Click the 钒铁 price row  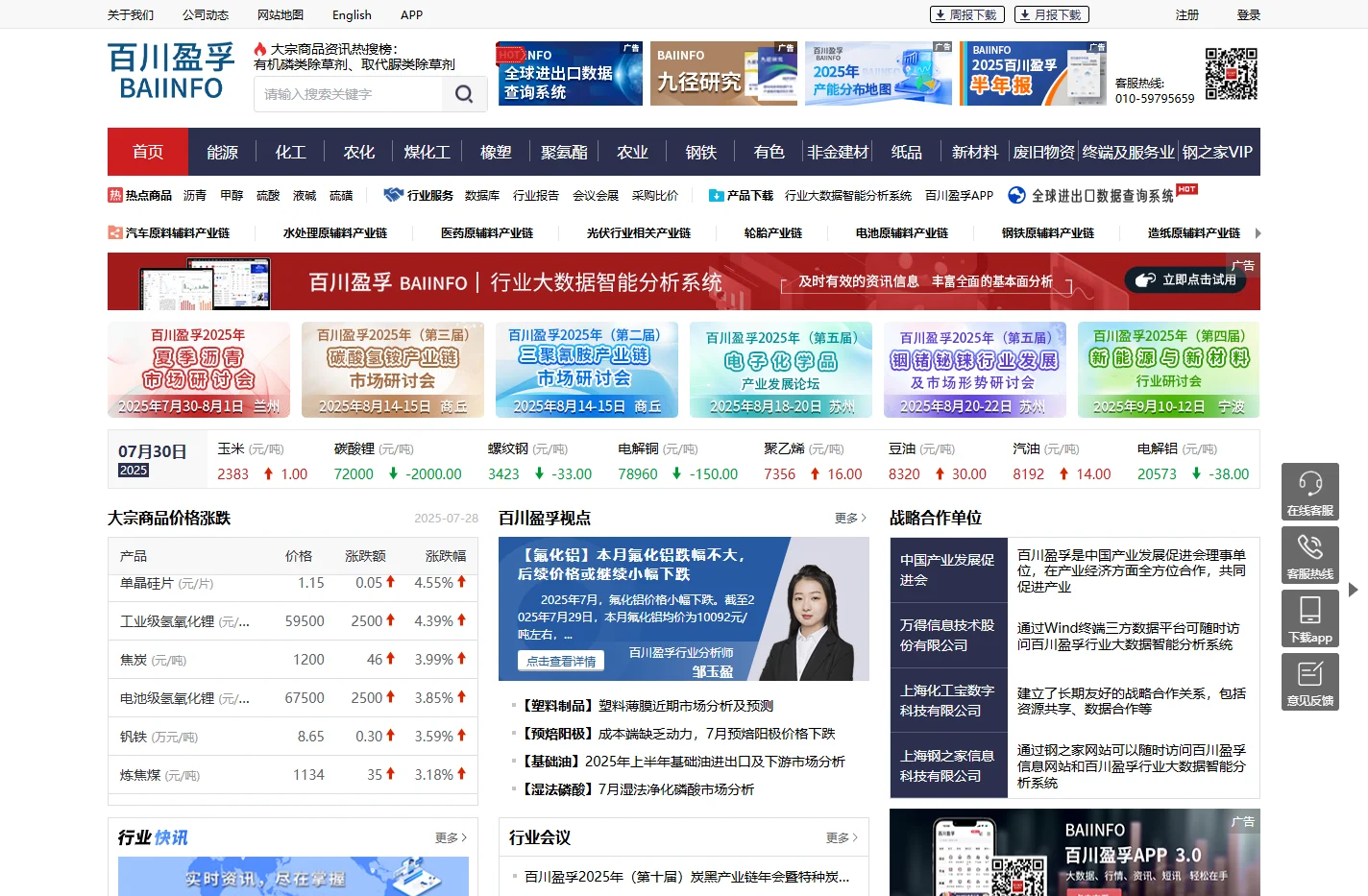293,737
